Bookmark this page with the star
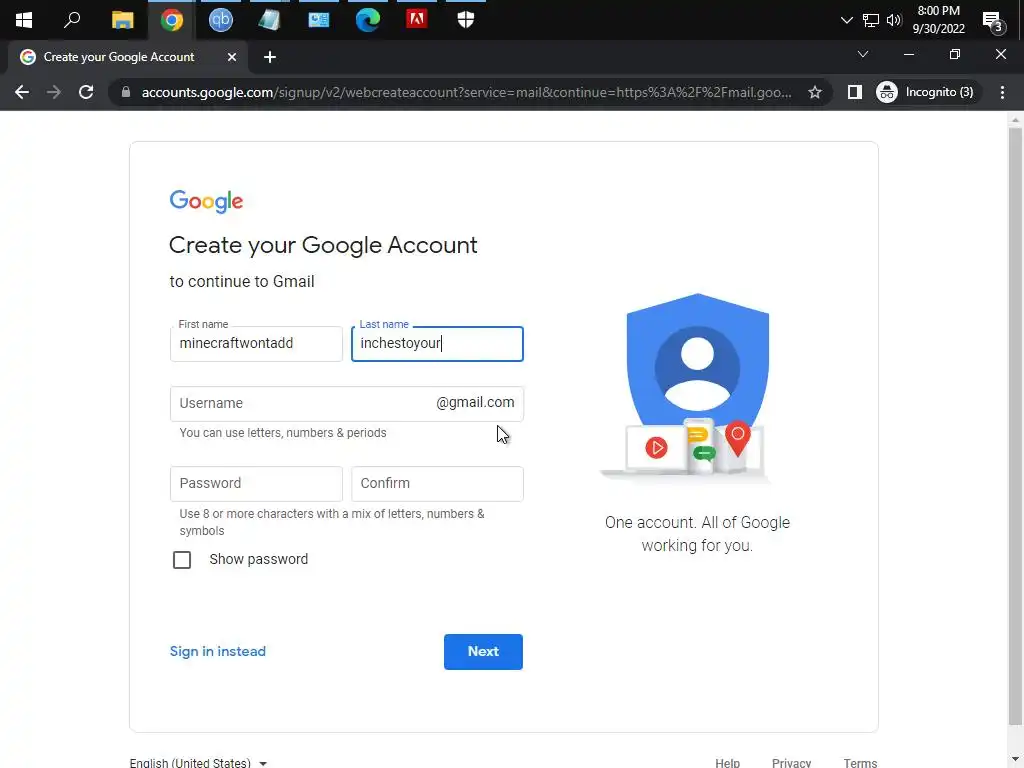 pyautogui.click(x=814, y=92)
